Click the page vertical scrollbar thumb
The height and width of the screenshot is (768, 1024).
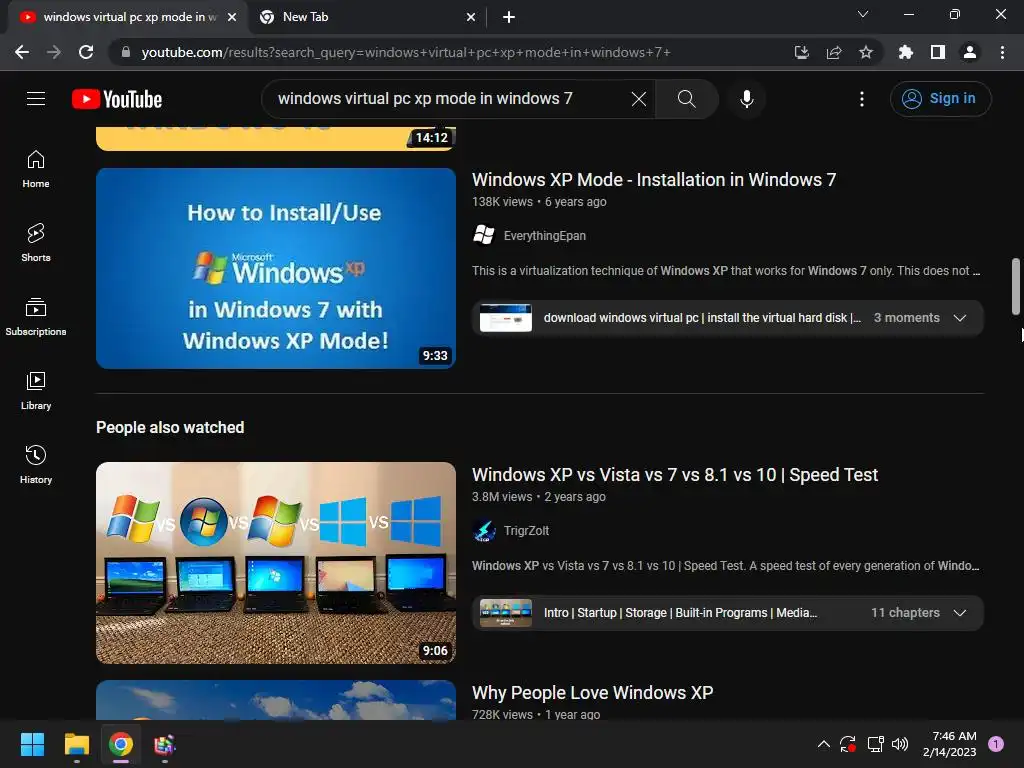pos(1016,286)
